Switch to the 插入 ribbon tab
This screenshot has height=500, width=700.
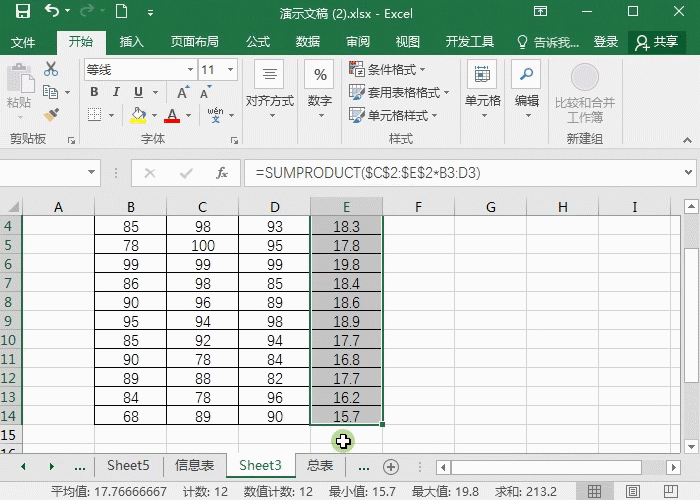pos(131,42)
